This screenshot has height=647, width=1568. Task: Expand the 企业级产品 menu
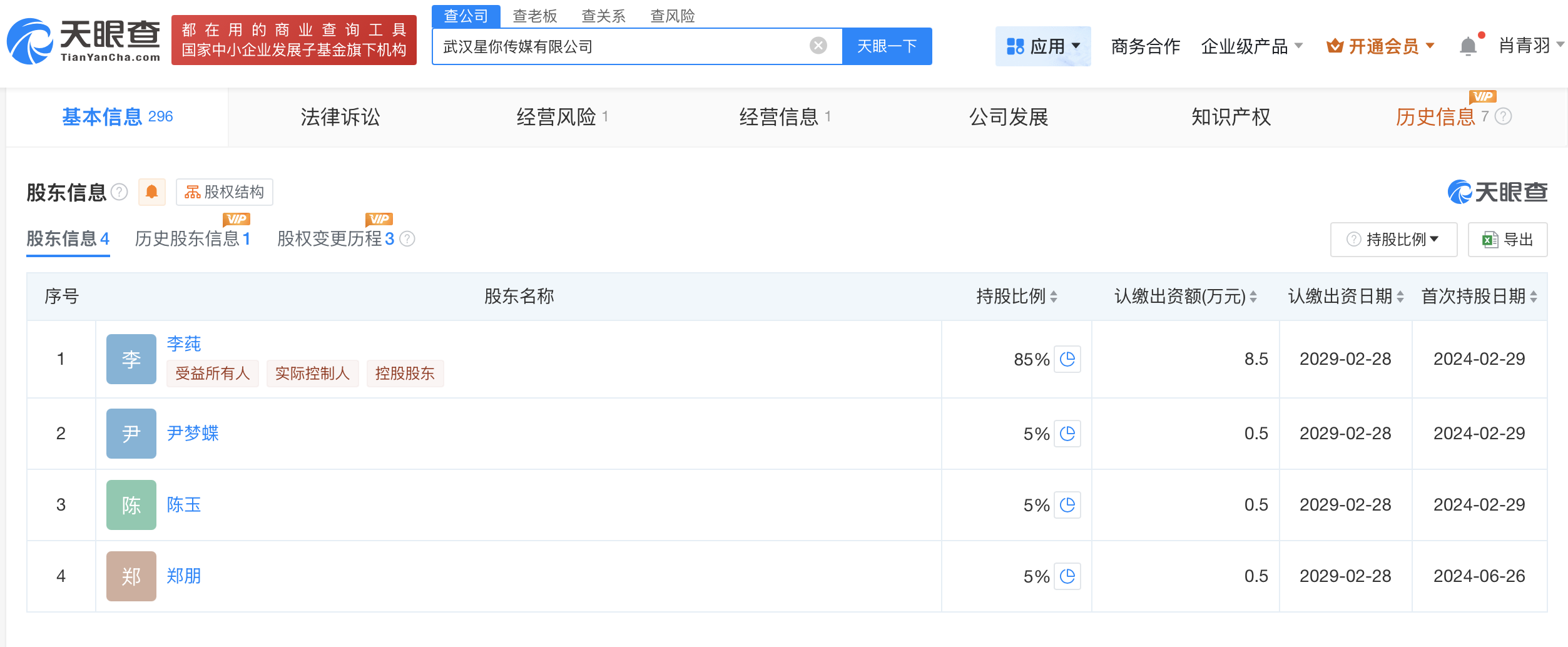tap(1251, 46)
